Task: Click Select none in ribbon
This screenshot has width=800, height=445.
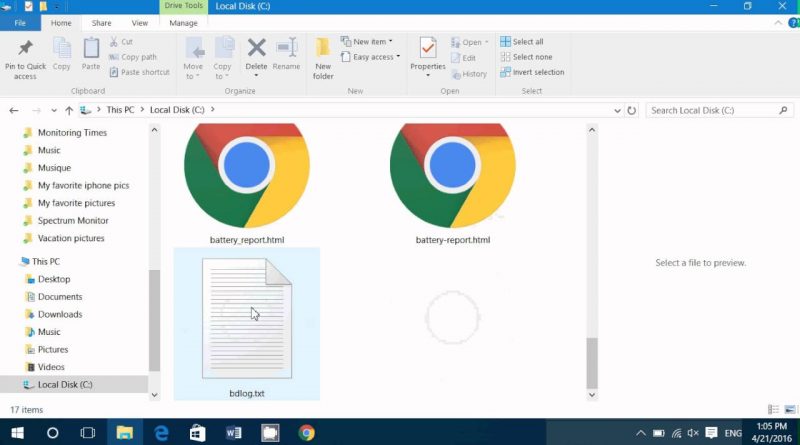Action: click(526, 57)
